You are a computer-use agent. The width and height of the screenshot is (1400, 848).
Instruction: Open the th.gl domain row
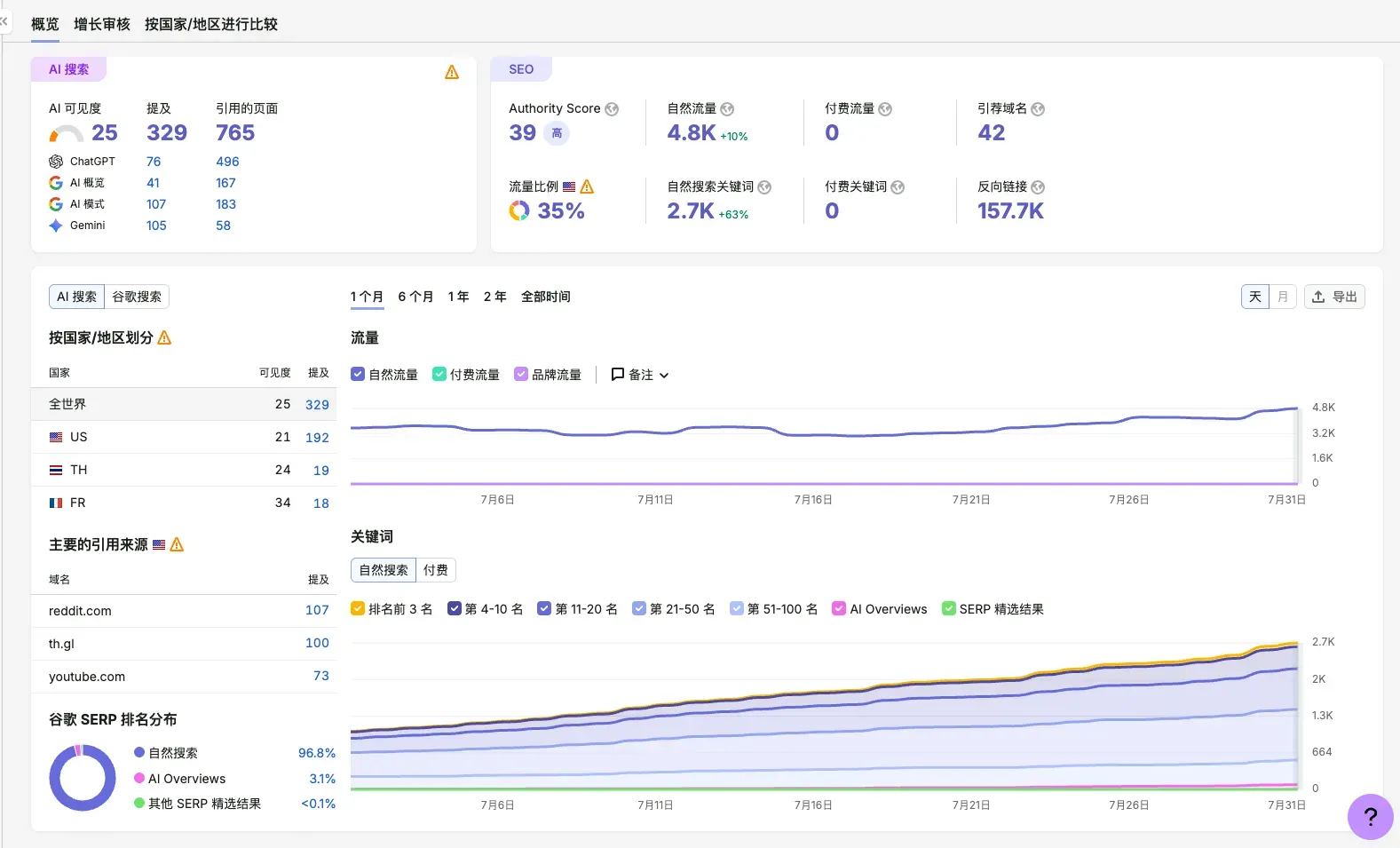click(184, 644)
